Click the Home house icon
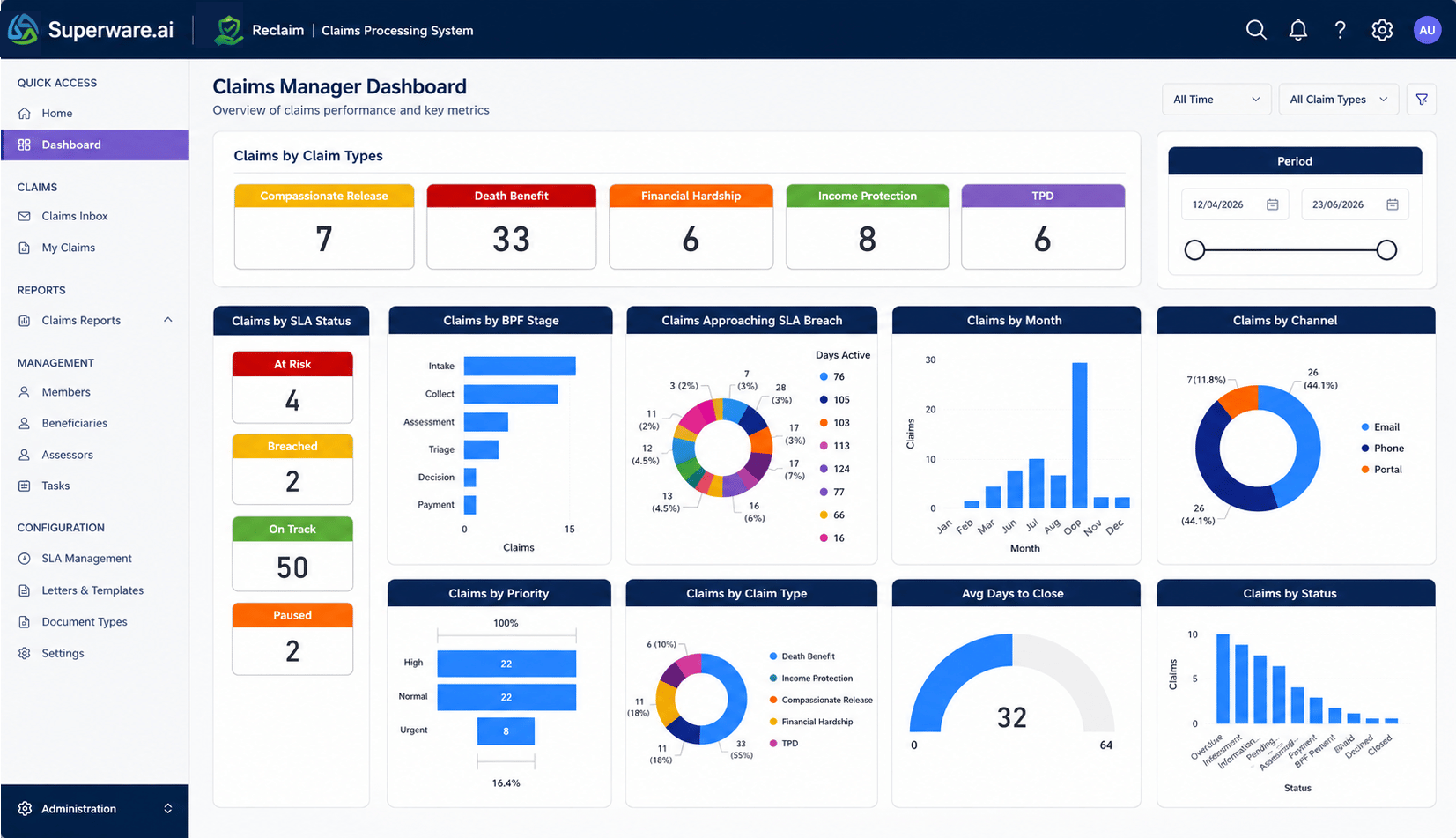The width and height of the screenshot is (1456, 838). (25, 113)
